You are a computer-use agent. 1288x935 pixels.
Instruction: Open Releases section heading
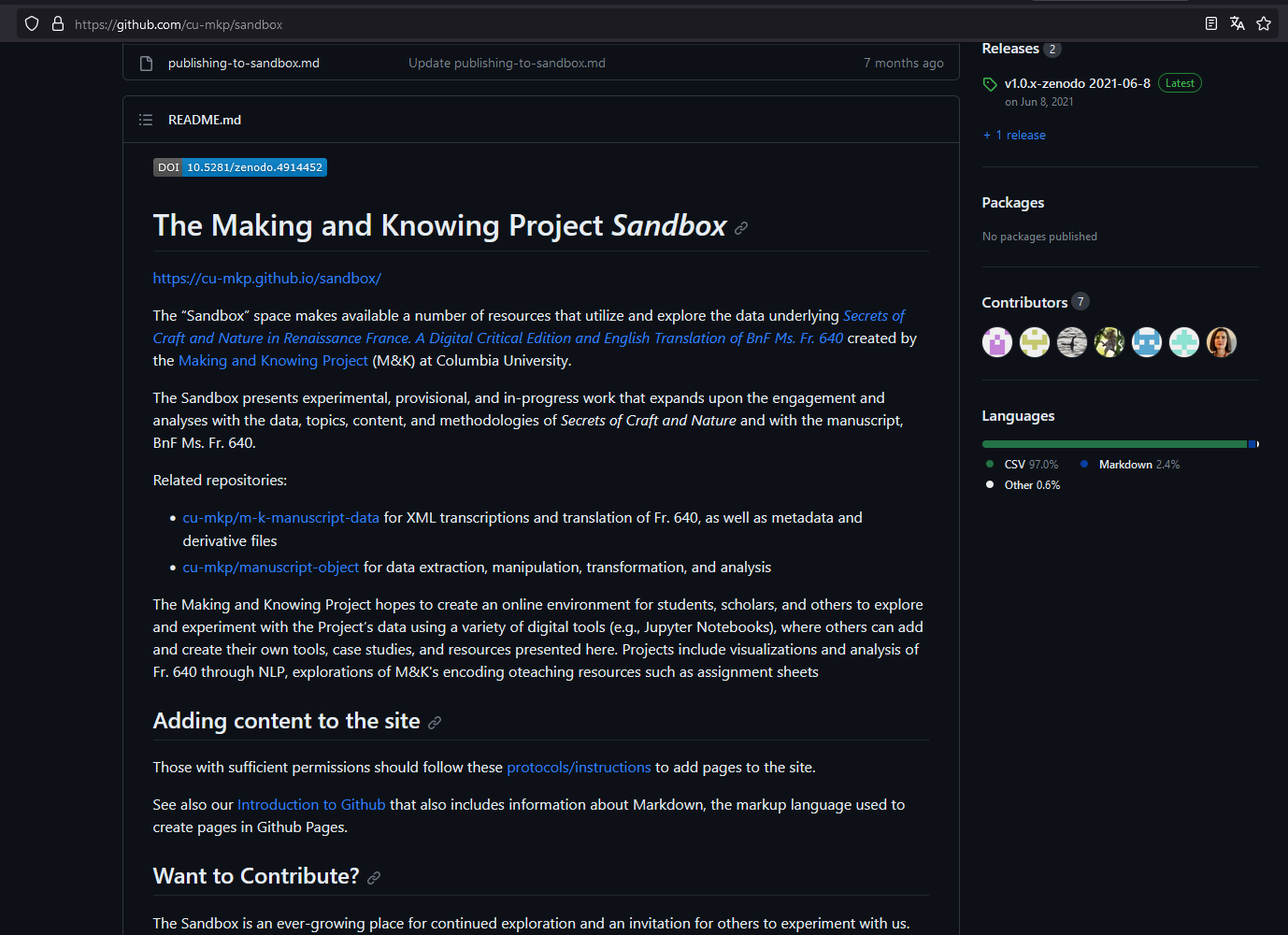[x=1010, y=49]
